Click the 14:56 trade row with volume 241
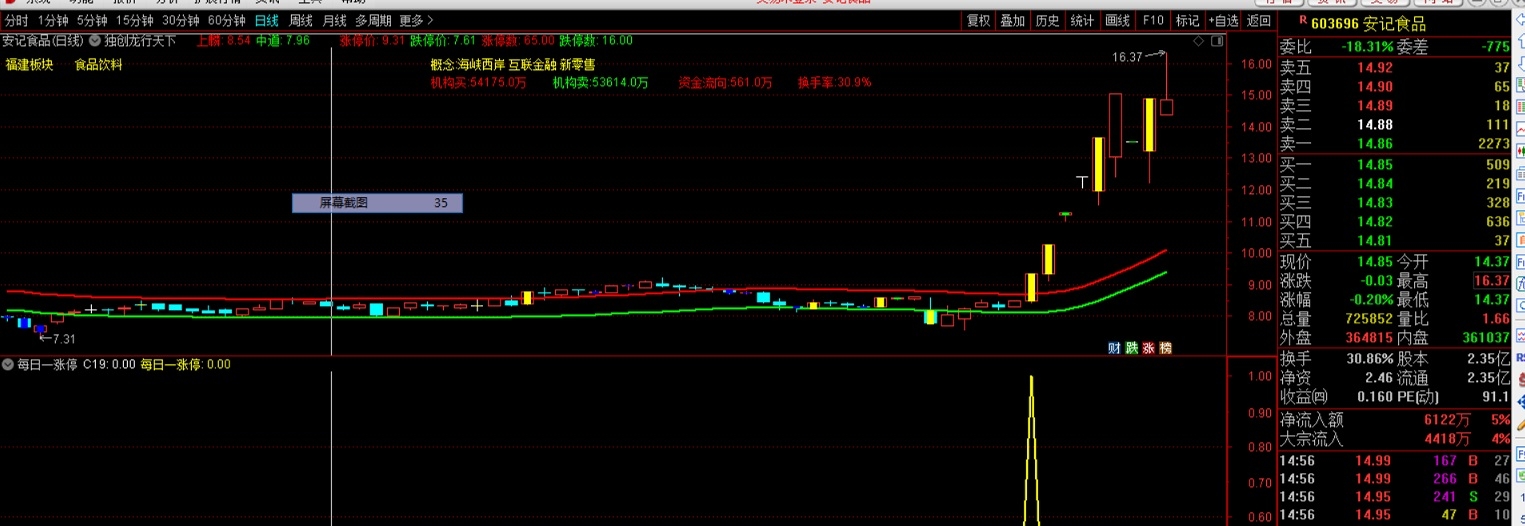Viewport: 1525px width, 526px height. coord(1395,496)
